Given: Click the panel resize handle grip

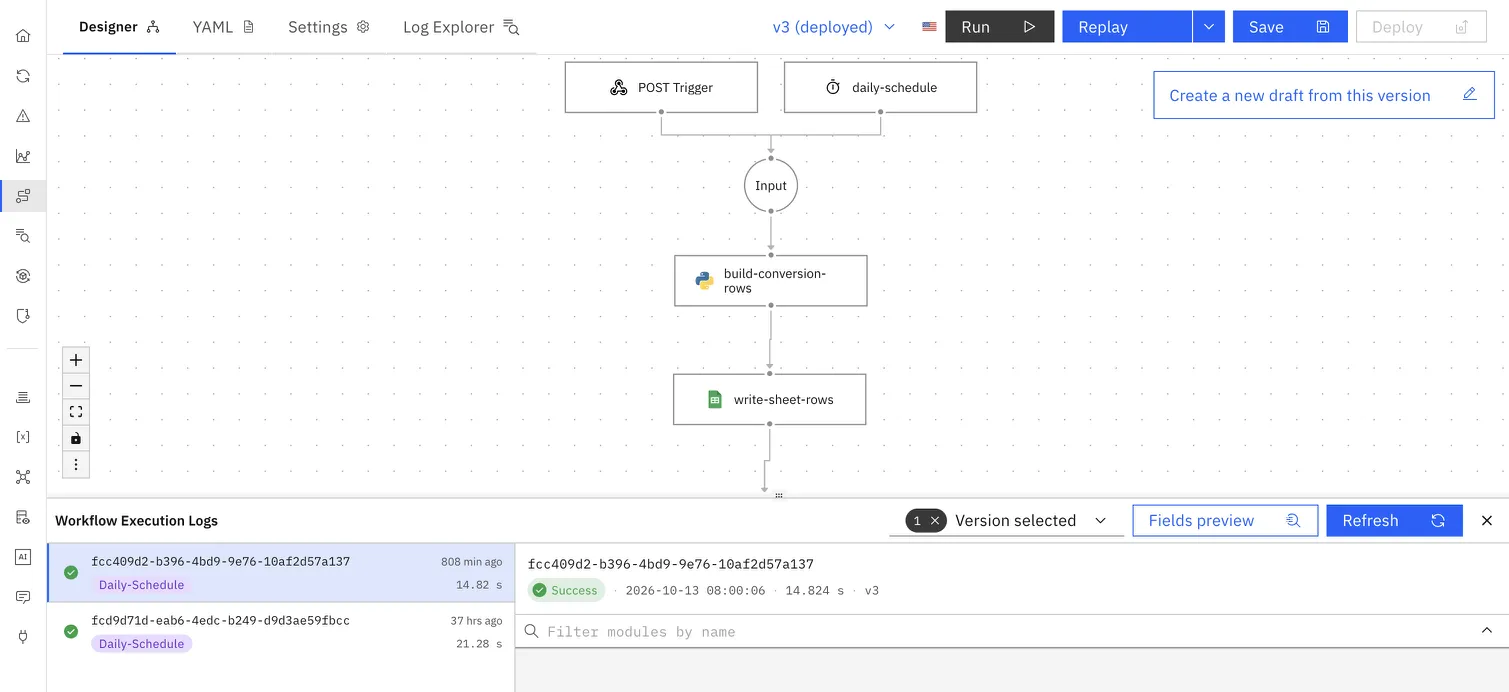Looking at the screenshot, I should [779, 496].
